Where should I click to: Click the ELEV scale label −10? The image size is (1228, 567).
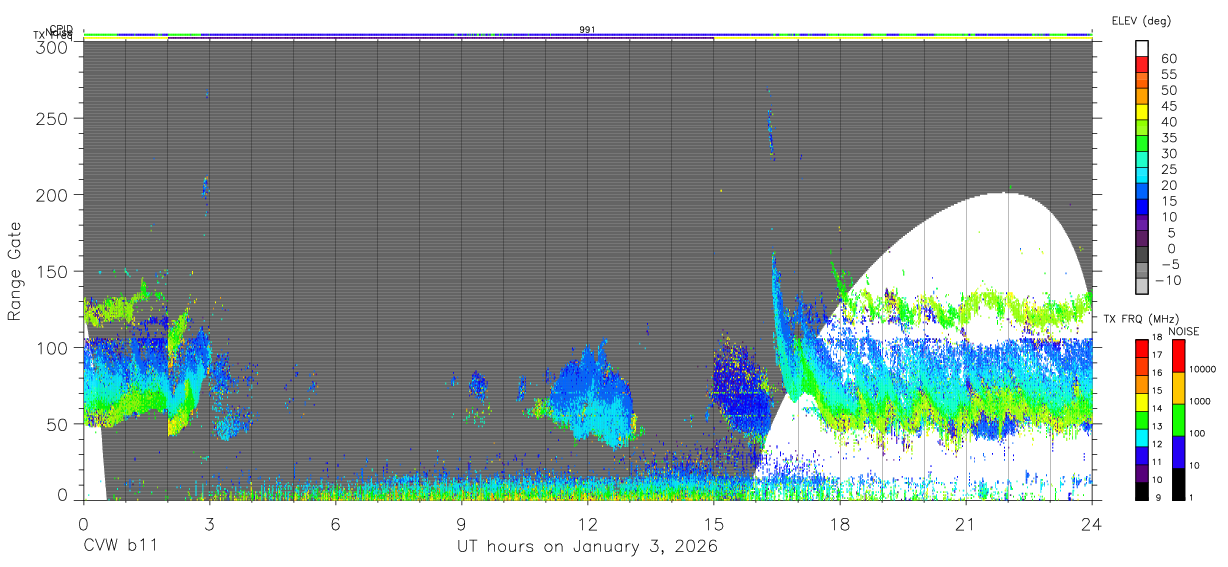click(1166, 280)
